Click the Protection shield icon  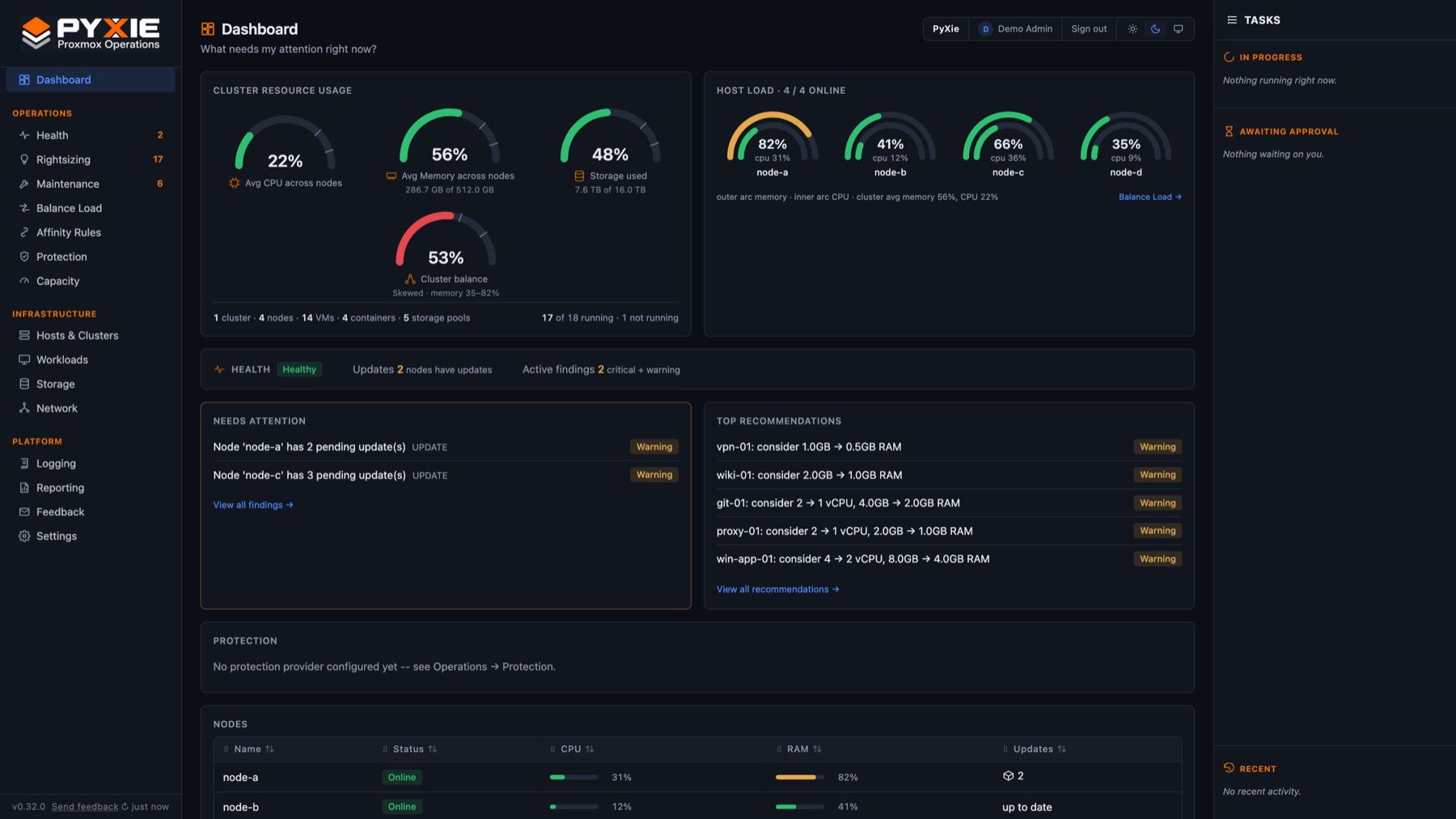[x=24, y=257]
